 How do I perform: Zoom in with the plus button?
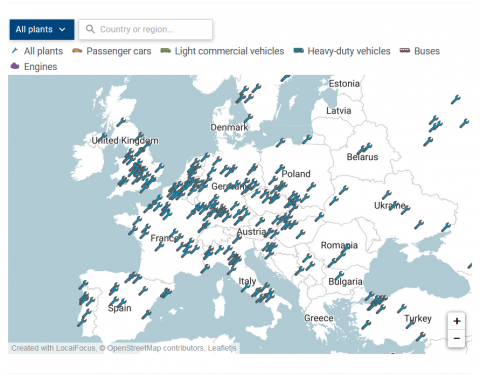456,321
